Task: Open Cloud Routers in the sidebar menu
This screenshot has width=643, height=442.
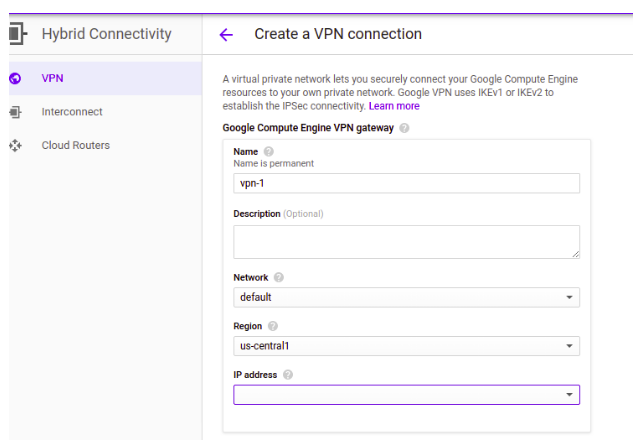Action: coord(105,145)
